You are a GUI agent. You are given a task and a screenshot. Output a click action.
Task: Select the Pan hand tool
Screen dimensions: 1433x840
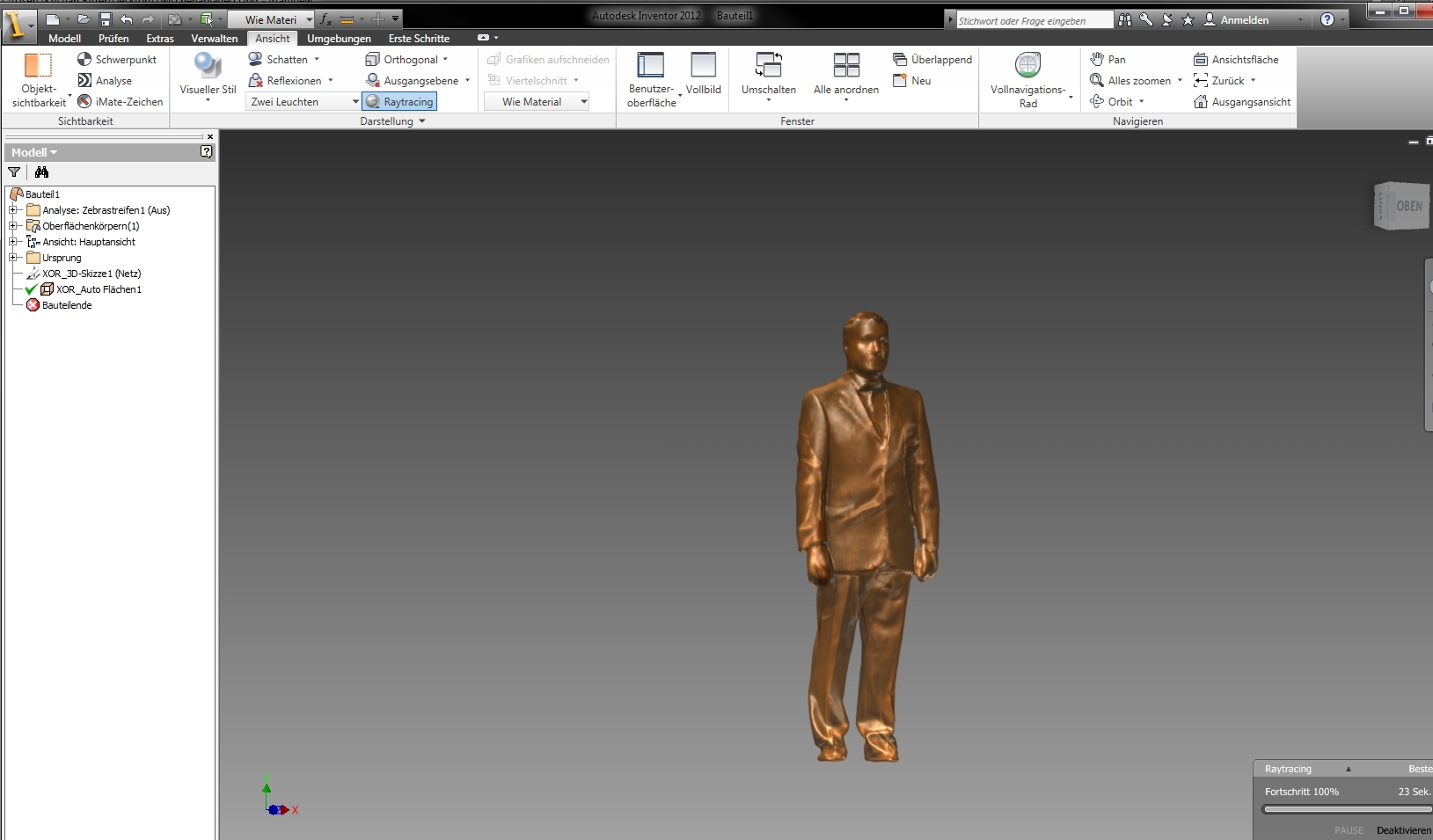(1097, 59)
